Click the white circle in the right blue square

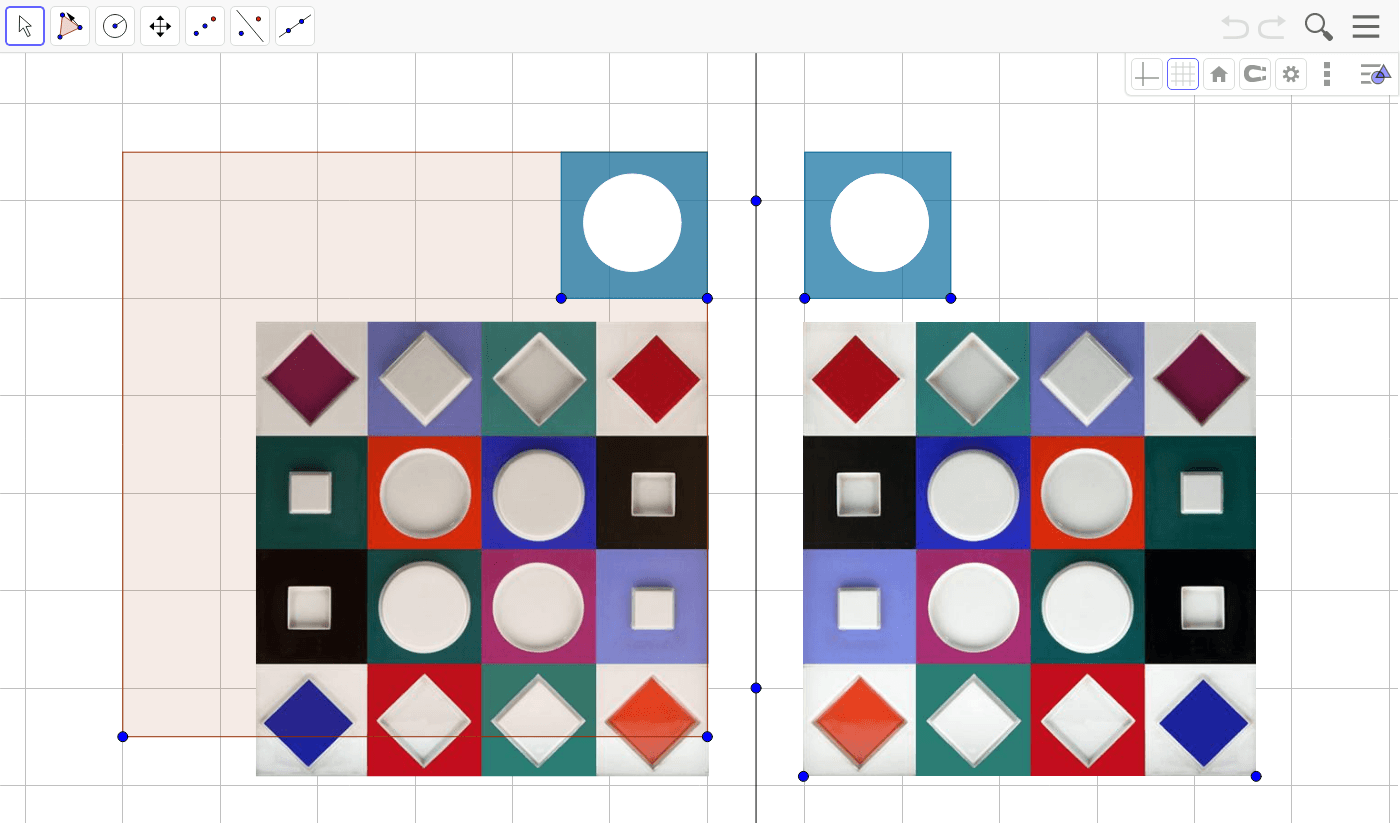[x=879, y=222]
